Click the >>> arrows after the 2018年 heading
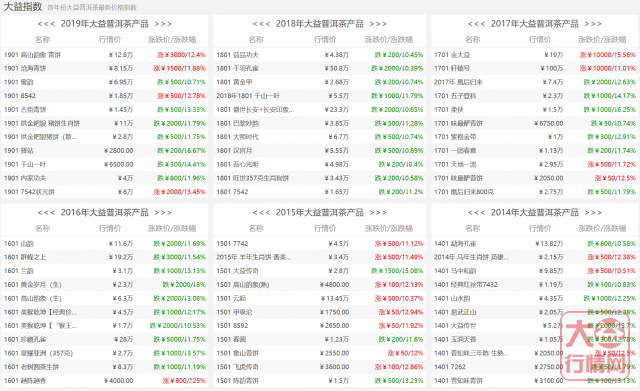 click(x=378, y=24)
